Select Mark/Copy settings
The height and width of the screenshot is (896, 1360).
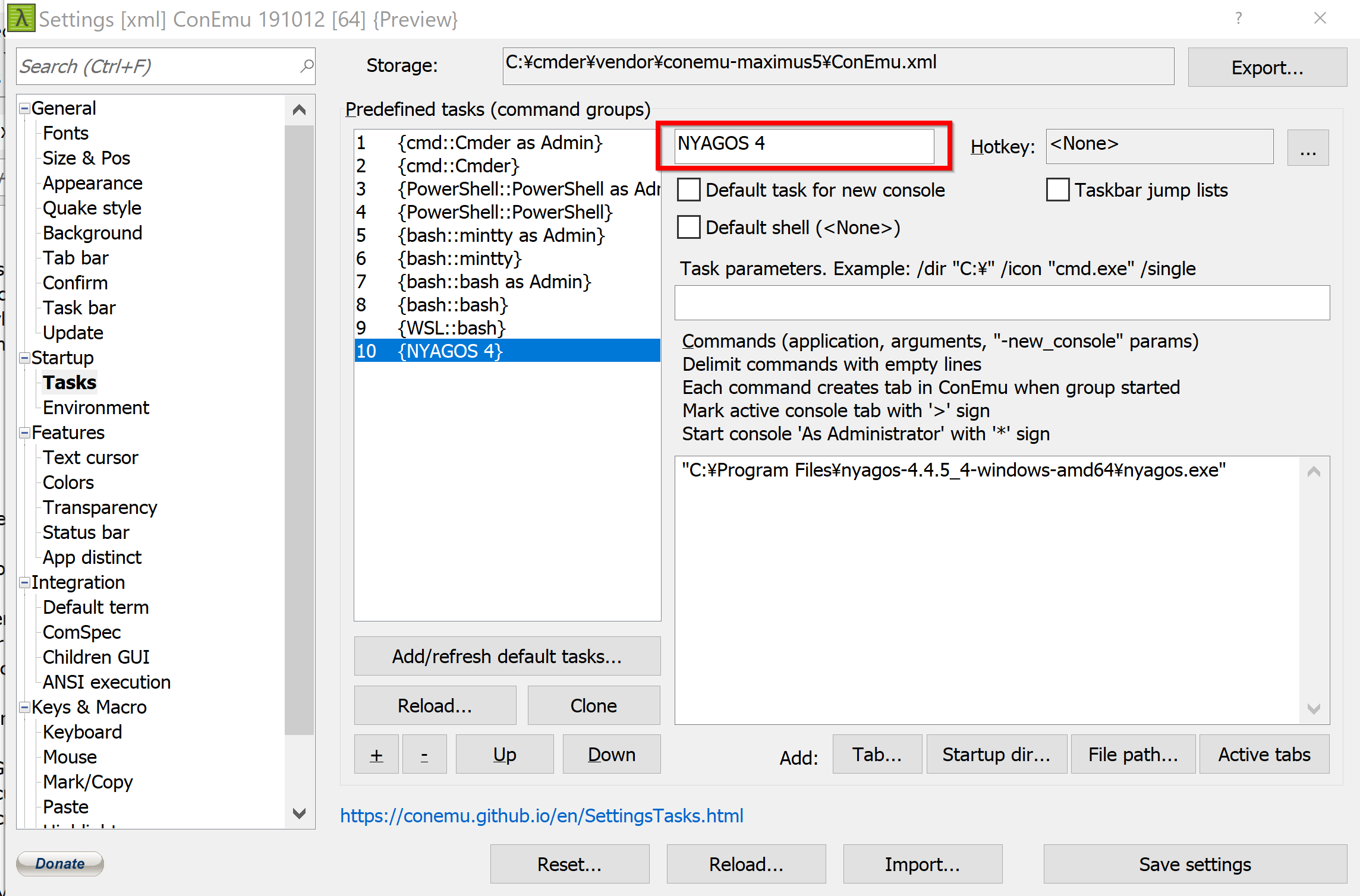click(x=88, y=782)
